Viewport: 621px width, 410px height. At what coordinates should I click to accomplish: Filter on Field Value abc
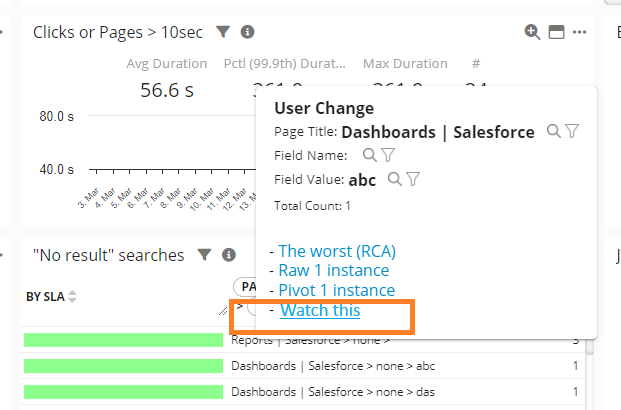[413, 179]
